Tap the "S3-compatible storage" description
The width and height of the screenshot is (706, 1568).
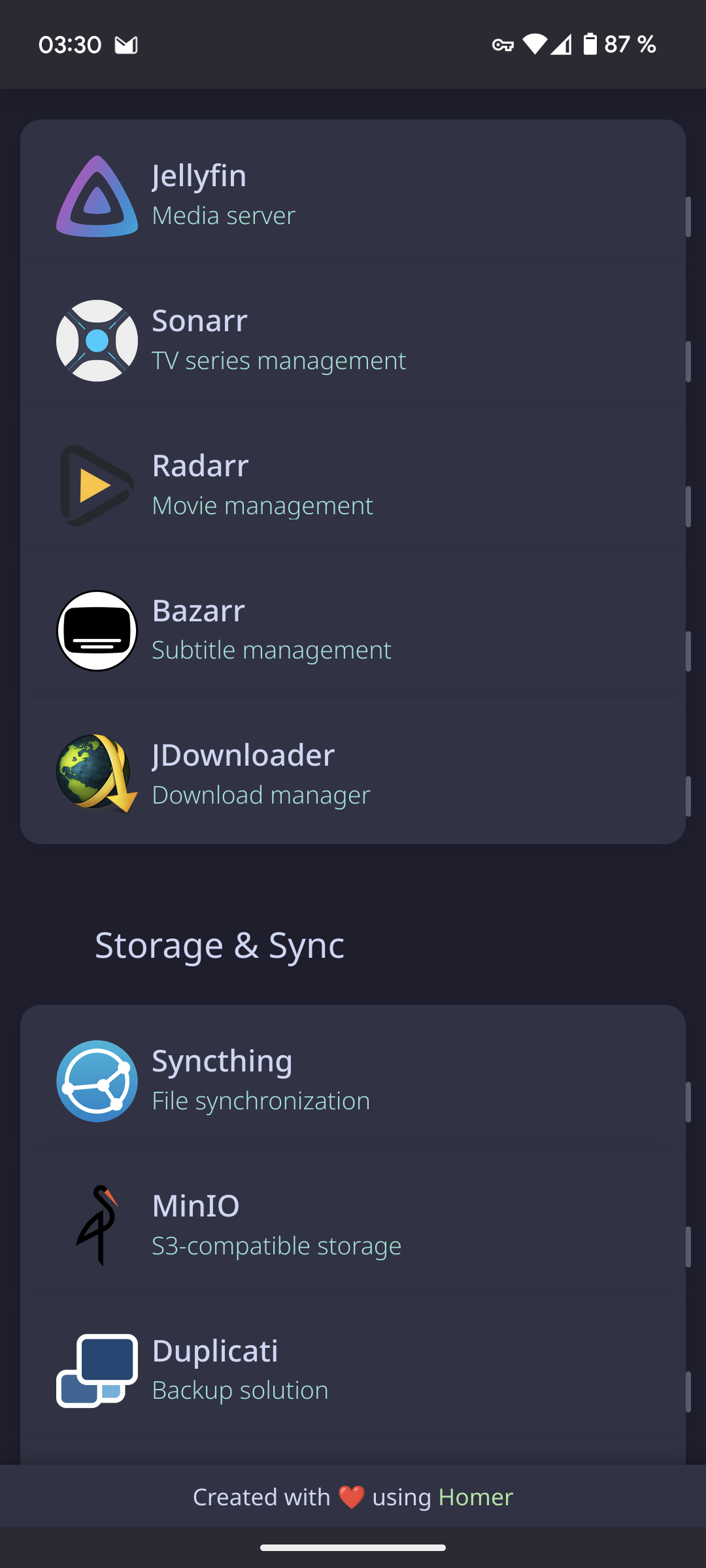coord(277,1246)
